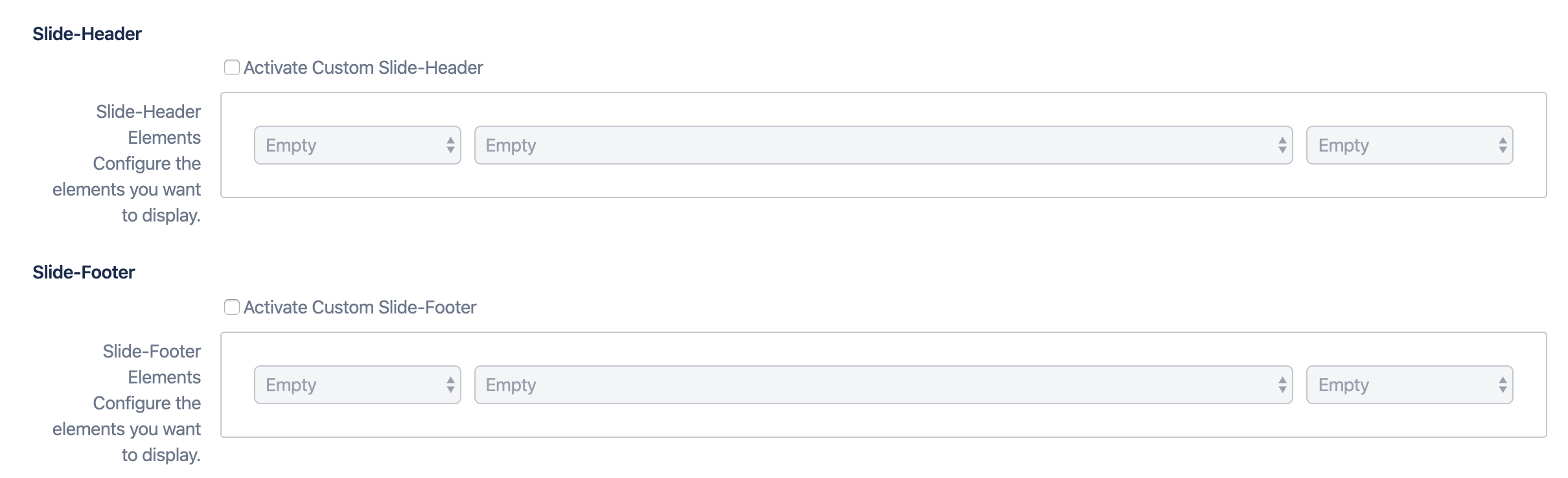The height and width of the screenshot is (478, 1568).
Task: Click the up-down arrows on the middle Slide-Footer dropdown
Action: tap(1282, 385)
